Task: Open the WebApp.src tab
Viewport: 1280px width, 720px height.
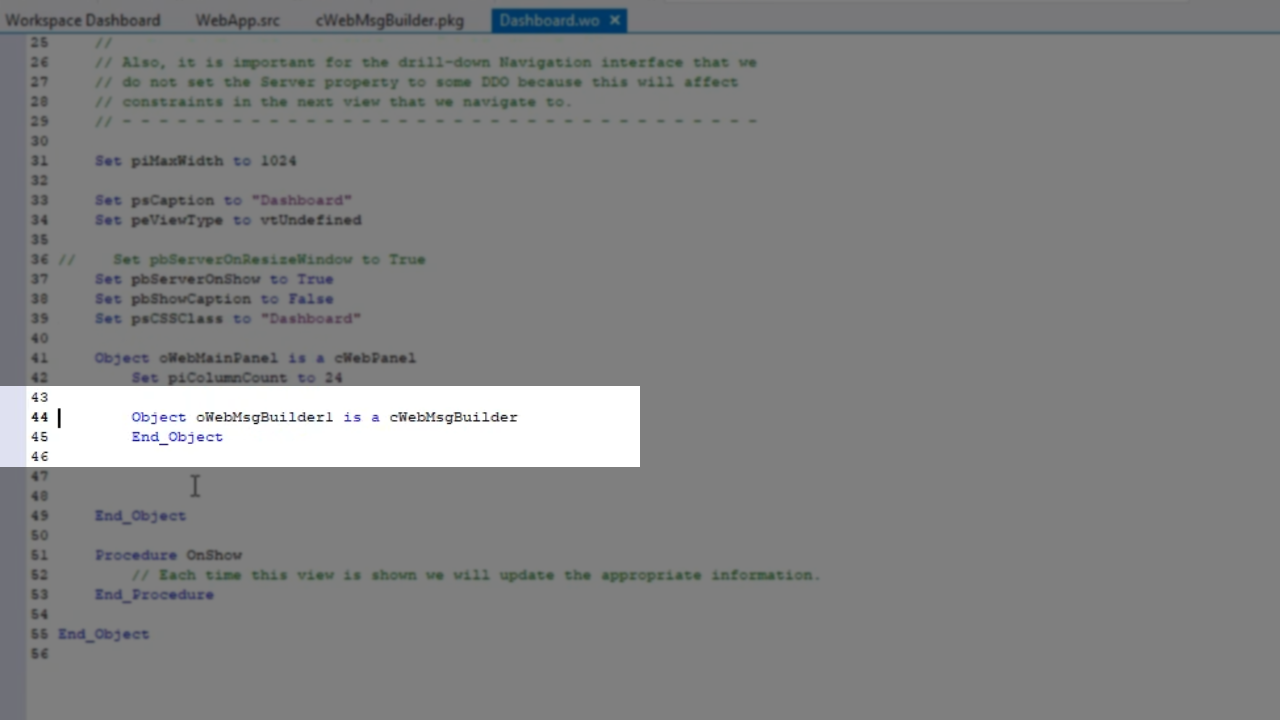Action: tap(237, 20)
